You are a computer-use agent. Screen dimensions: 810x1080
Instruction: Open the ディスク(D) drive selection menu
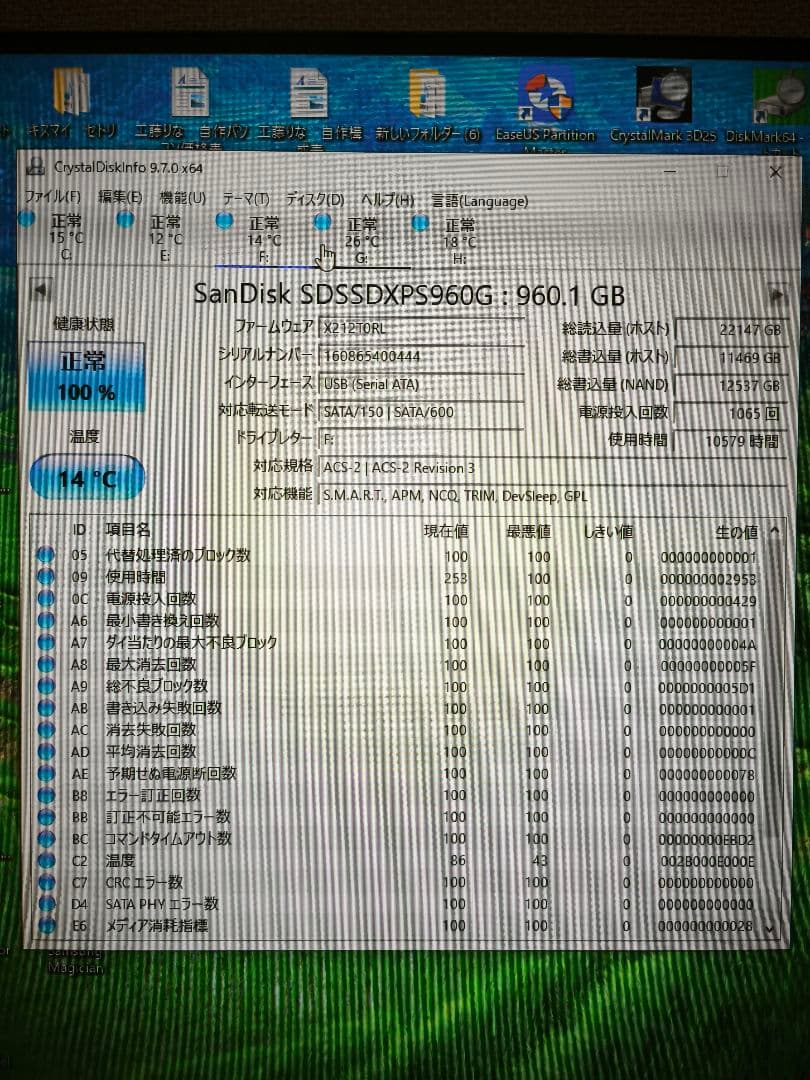(315, 200)
